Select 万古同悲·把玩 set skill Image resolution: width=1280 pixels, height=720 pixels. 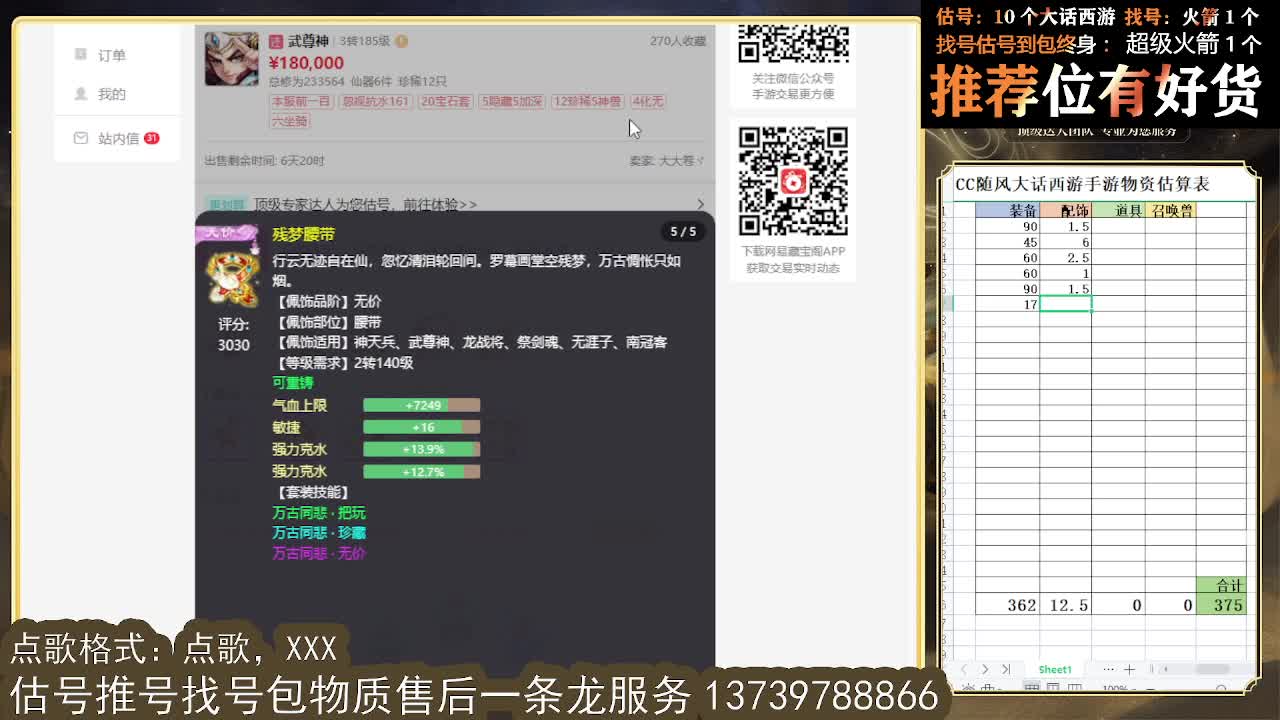pos(319,513)
